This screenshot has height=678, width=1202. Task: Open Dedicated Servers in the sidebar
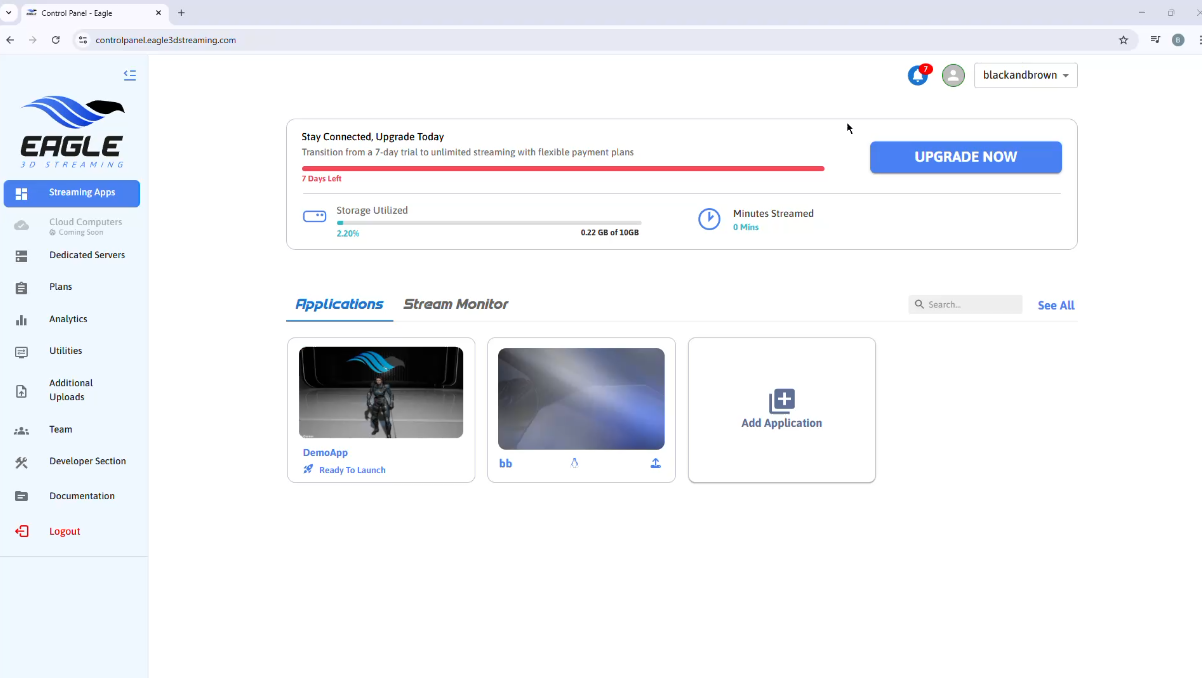coord(87,255)
